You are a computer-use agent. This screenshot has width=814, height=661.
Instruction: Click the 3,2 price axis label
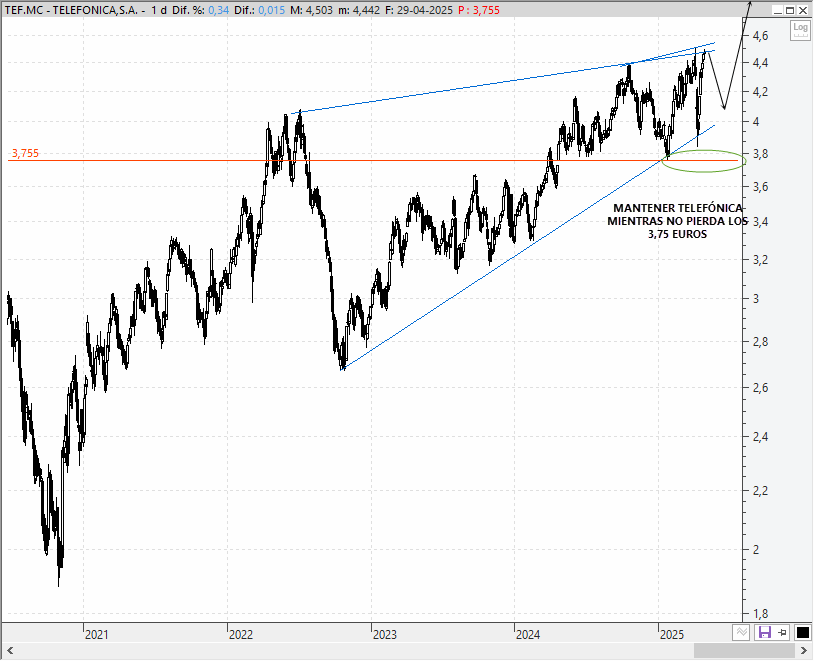click(x=761, y=260)
